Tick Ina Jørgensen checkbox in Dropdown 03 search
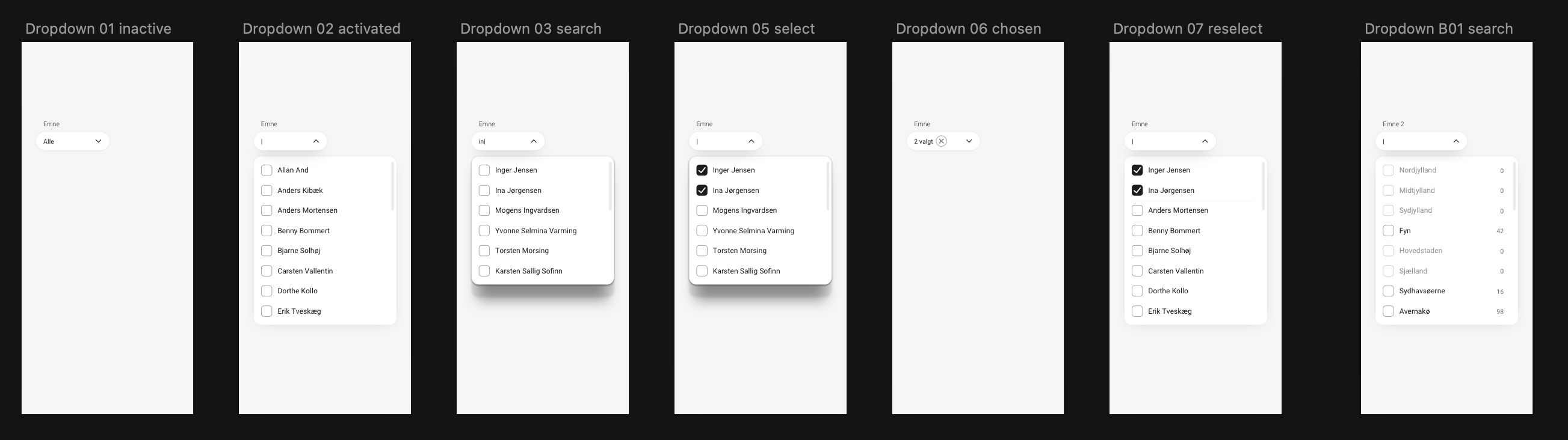 coord(484,190)
